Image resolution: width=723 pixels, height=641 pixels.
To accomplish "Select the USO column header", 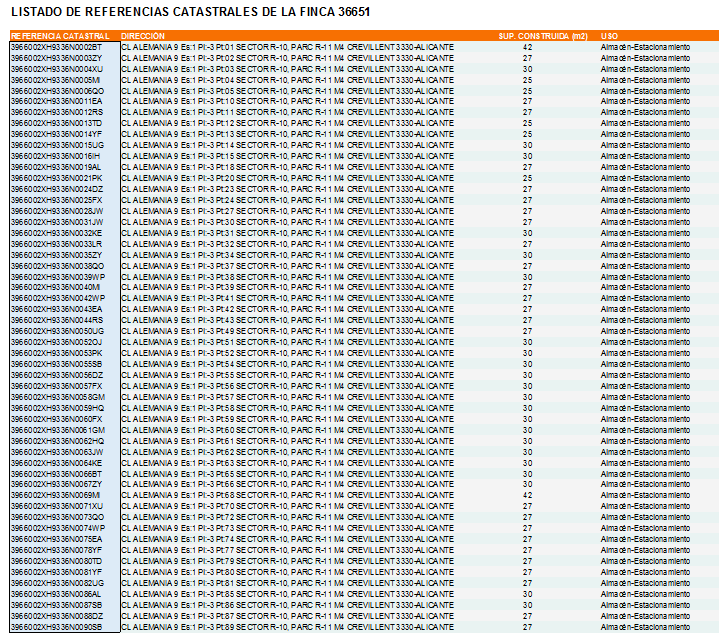I will (x=609, y=35).
